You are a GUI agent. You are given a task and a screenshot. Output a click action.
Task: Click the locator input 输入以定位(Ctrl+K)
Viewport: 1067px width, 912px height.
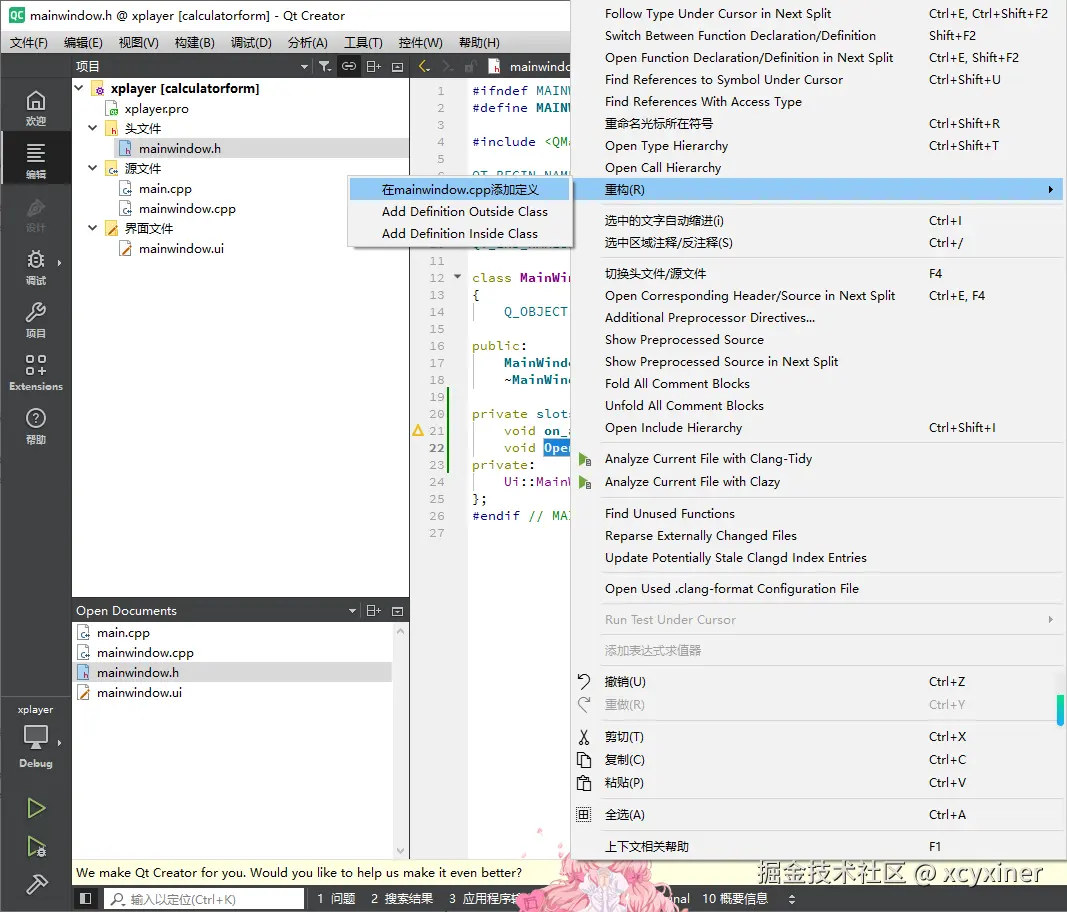[203, 898]
